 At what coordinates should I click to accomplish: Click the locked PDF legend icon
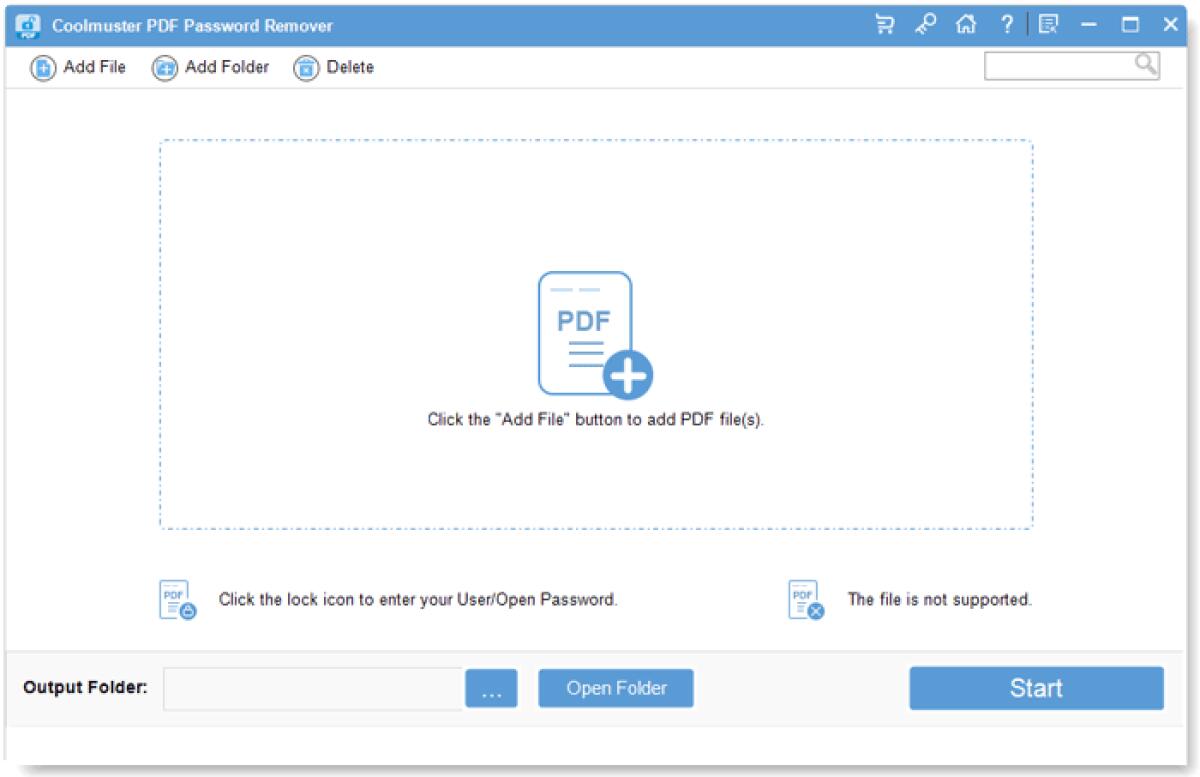[x=175, y=599]
